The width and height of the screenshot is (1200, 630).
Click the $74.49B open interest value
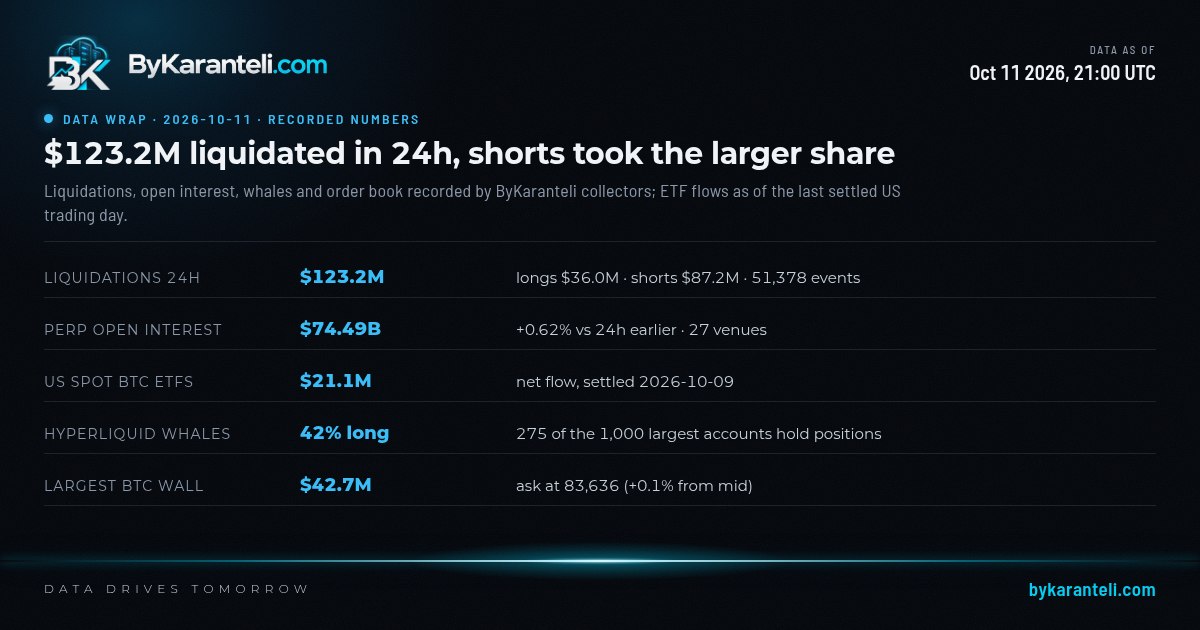coord(340,329)
